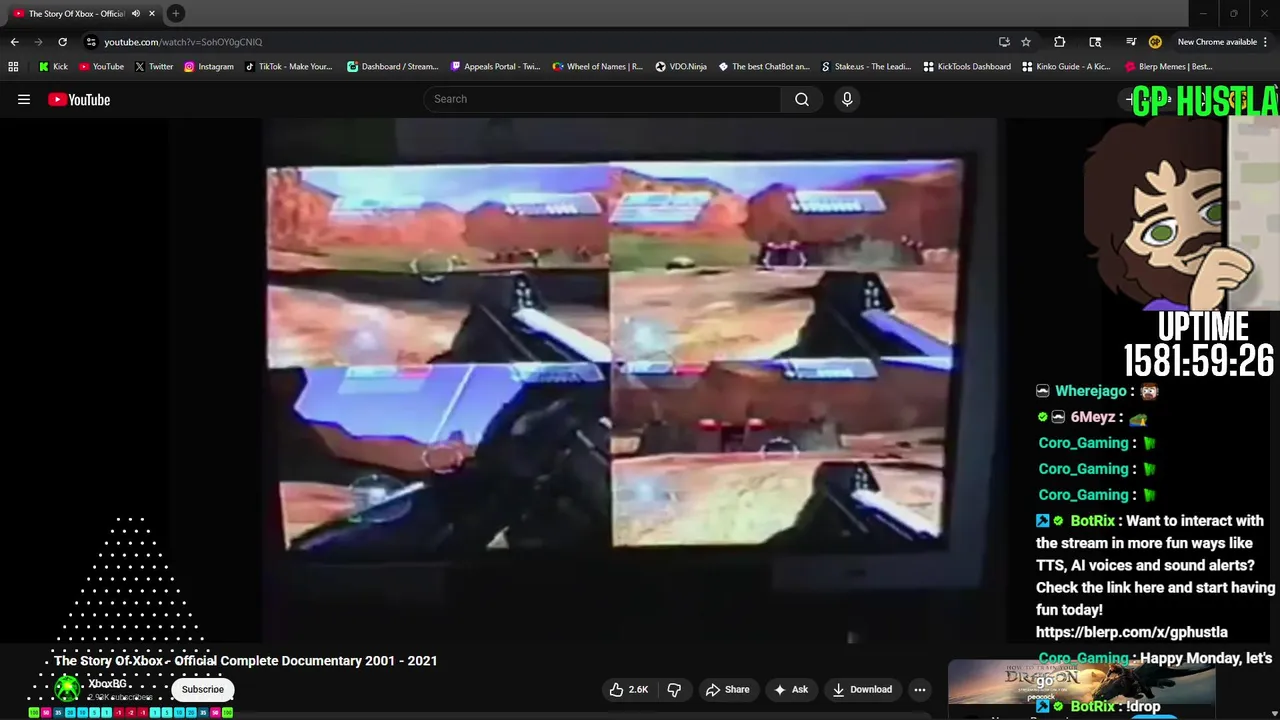This screenshot has height=720, width=1280.
Task: Open the YouTube bookmark
Action: click(101, 67)
